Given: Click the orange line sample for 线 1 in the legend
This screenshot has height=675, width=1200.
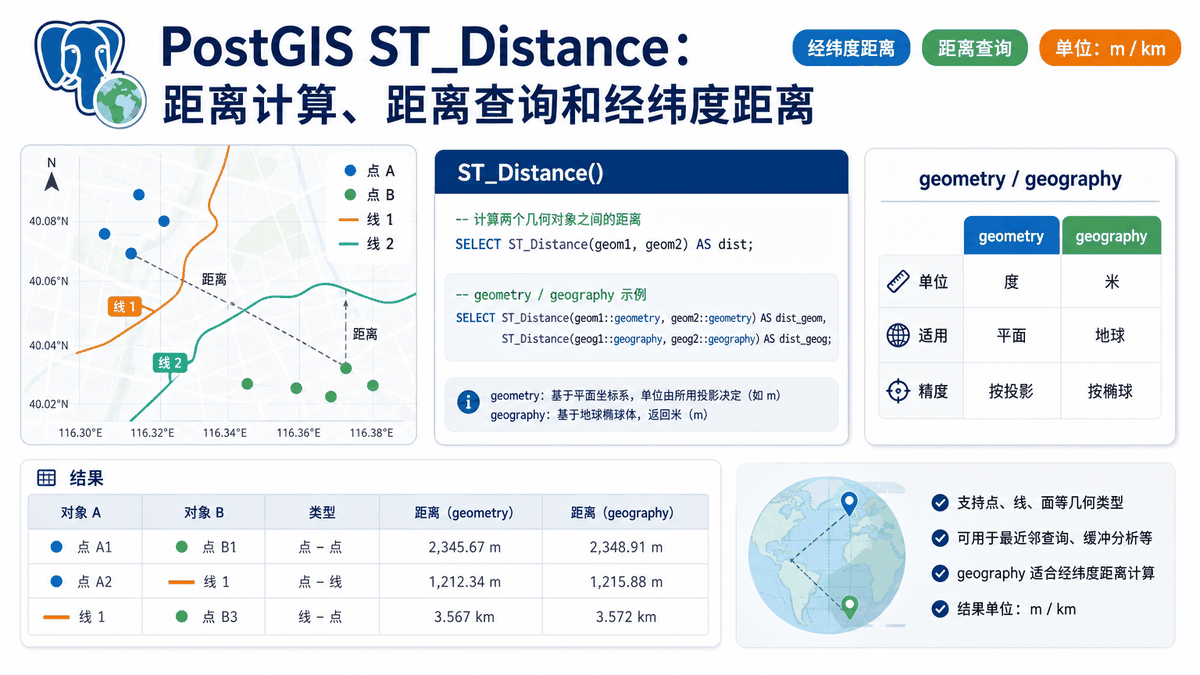Looking at the screenshot, I should tap(348, 220).
